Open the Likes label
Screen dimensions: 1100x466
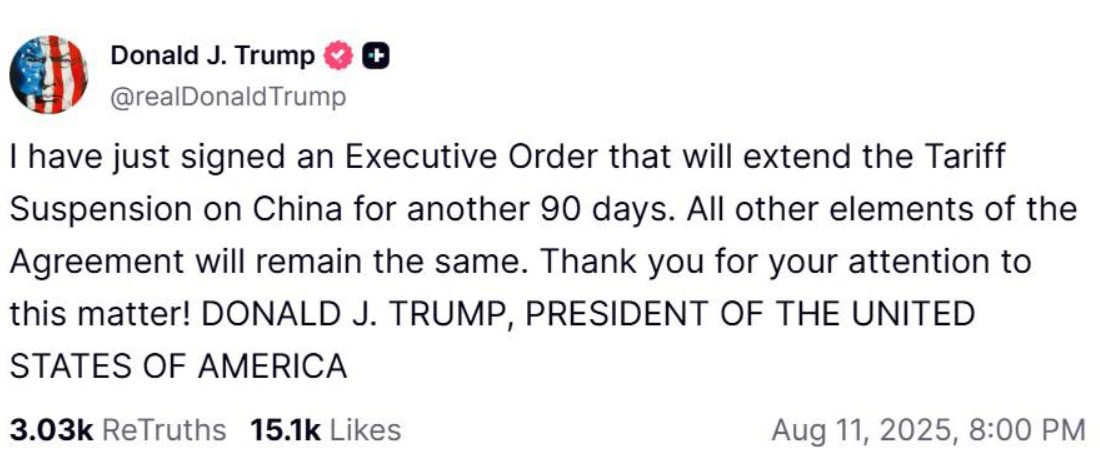[x=365, y=430]
